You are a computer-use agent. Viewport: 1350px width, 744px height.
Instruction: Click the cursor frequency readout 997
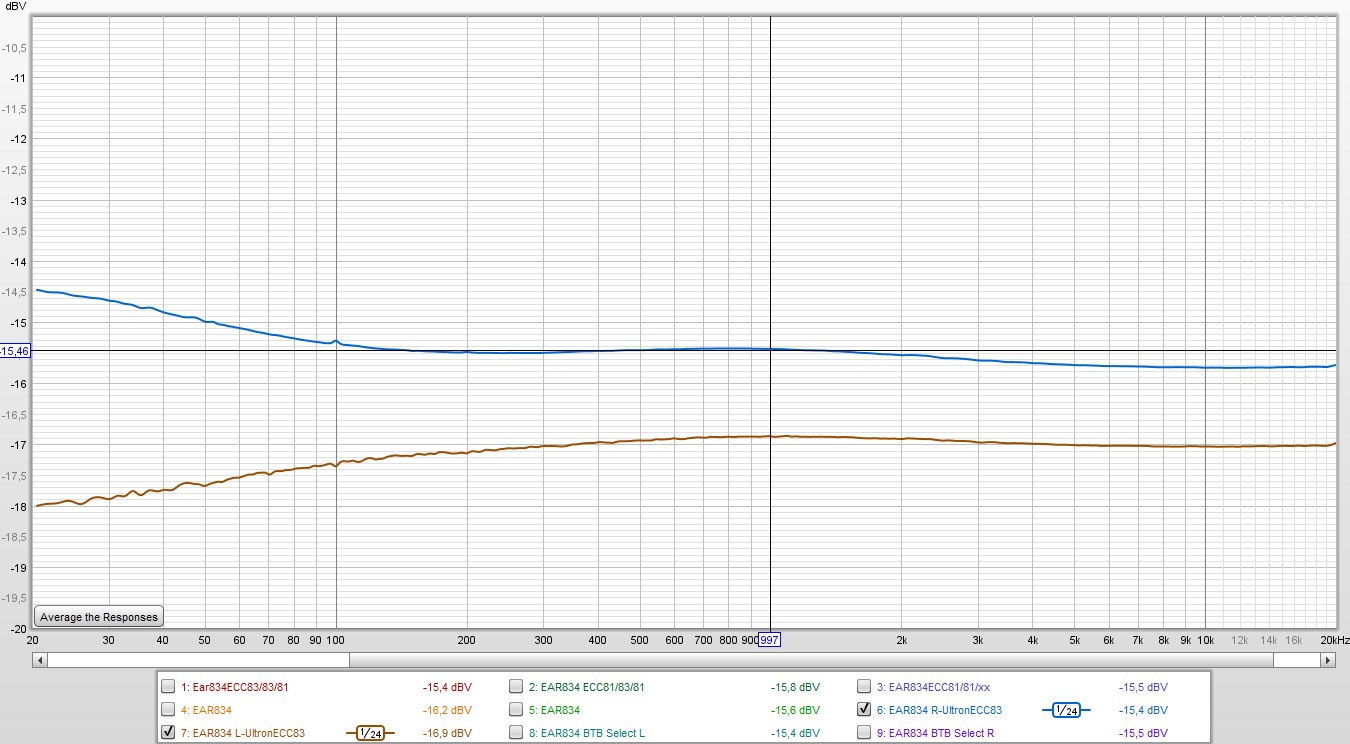pos(770,640)
